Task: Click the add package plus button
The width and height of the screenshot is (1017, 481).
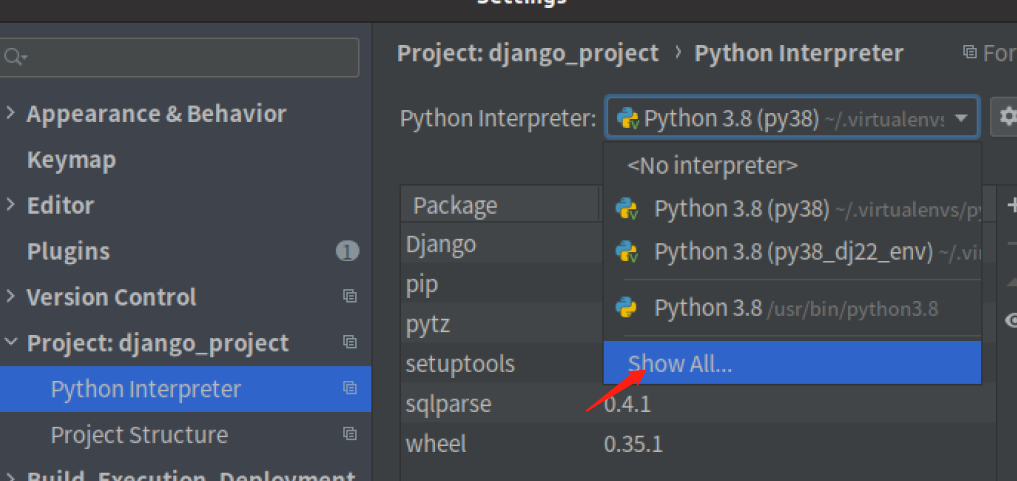Action: [x=1011, y=205]
